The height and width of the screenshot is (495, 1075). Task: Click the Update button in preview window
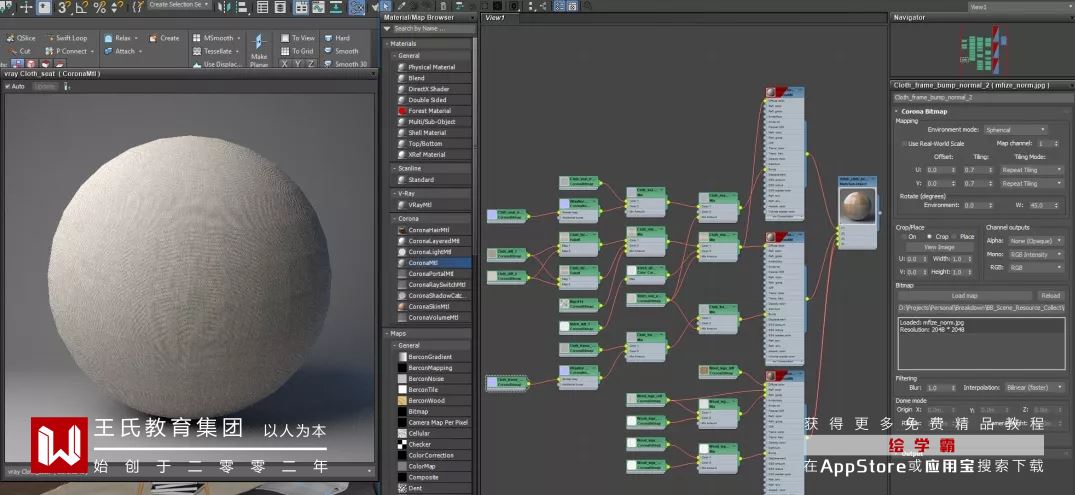click(45, 87)
